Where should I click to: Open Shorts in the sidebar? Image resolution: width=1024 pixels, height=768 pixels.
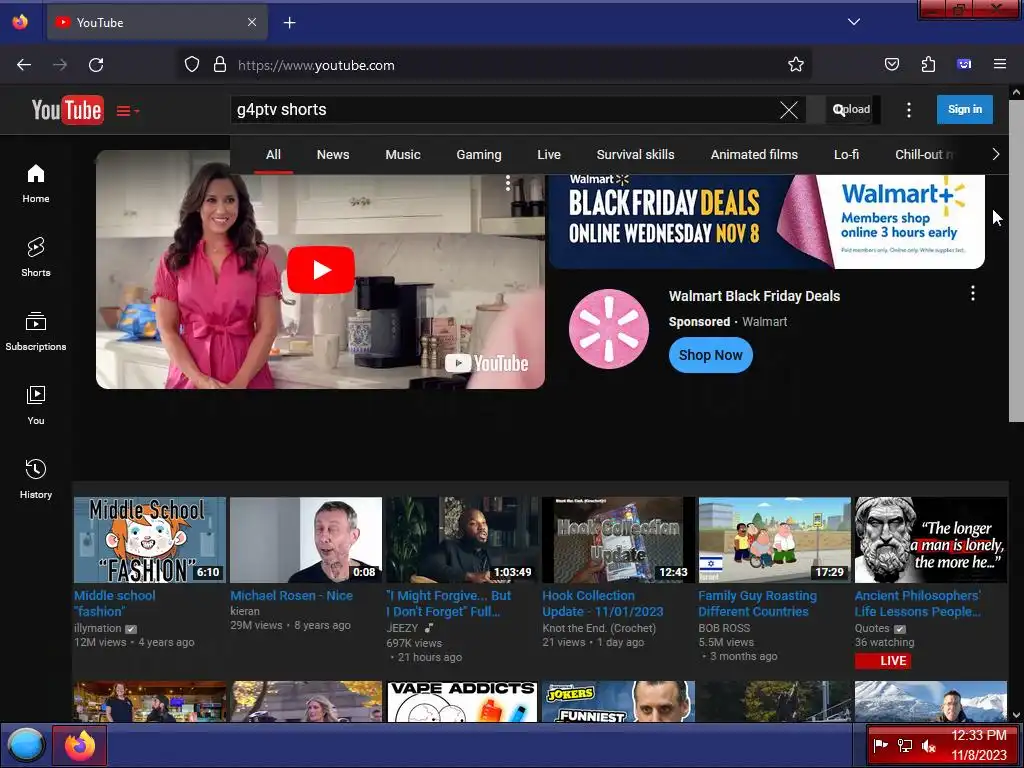[36, 257]
